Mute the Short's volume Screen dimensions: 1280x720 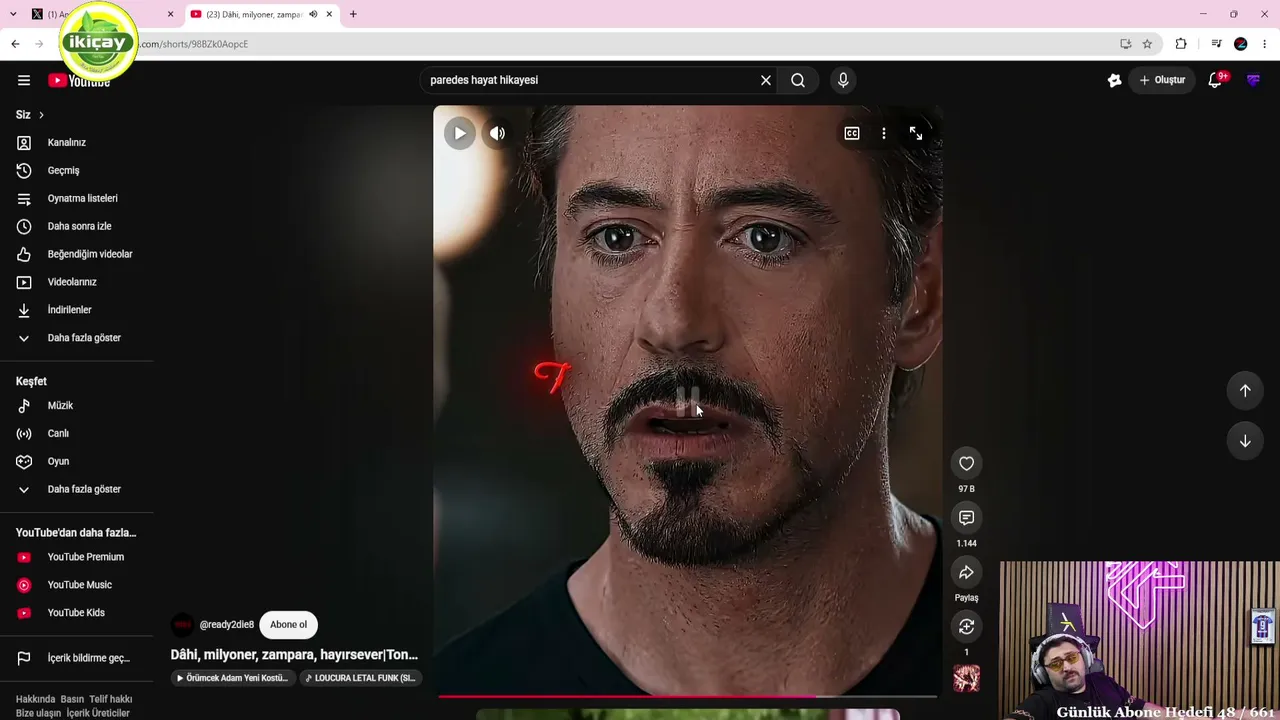[497, 133]
